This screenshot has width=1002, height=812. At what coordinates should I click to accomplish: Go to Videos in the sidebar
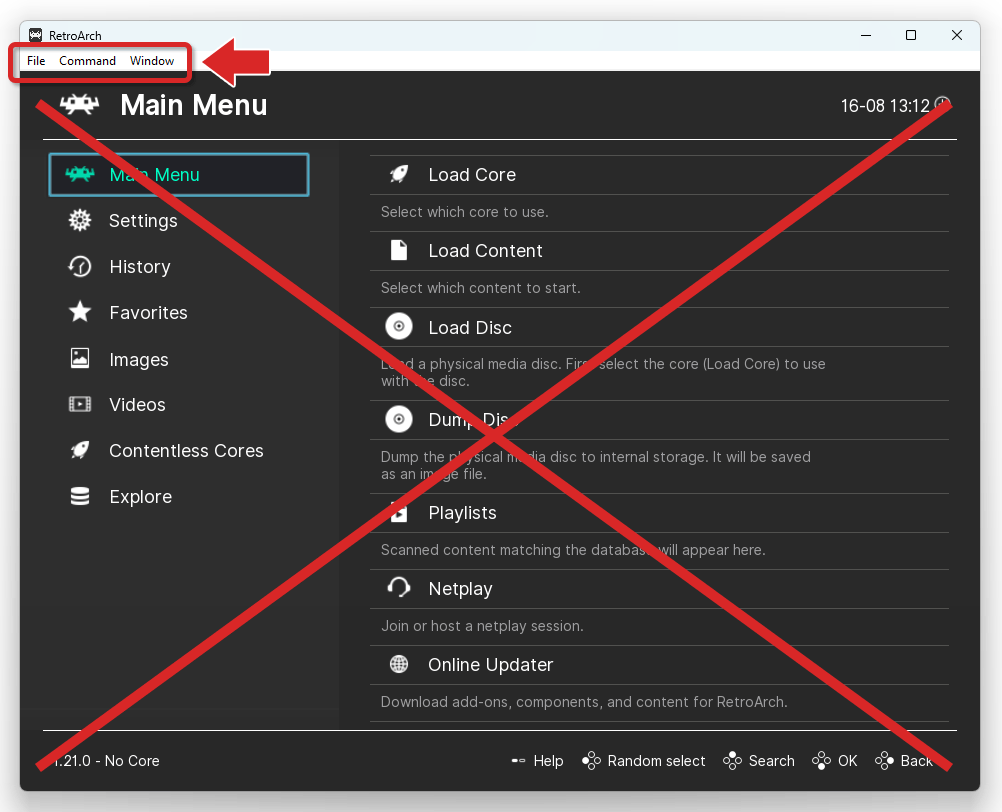pyautogui.click(x=137, y=404)
